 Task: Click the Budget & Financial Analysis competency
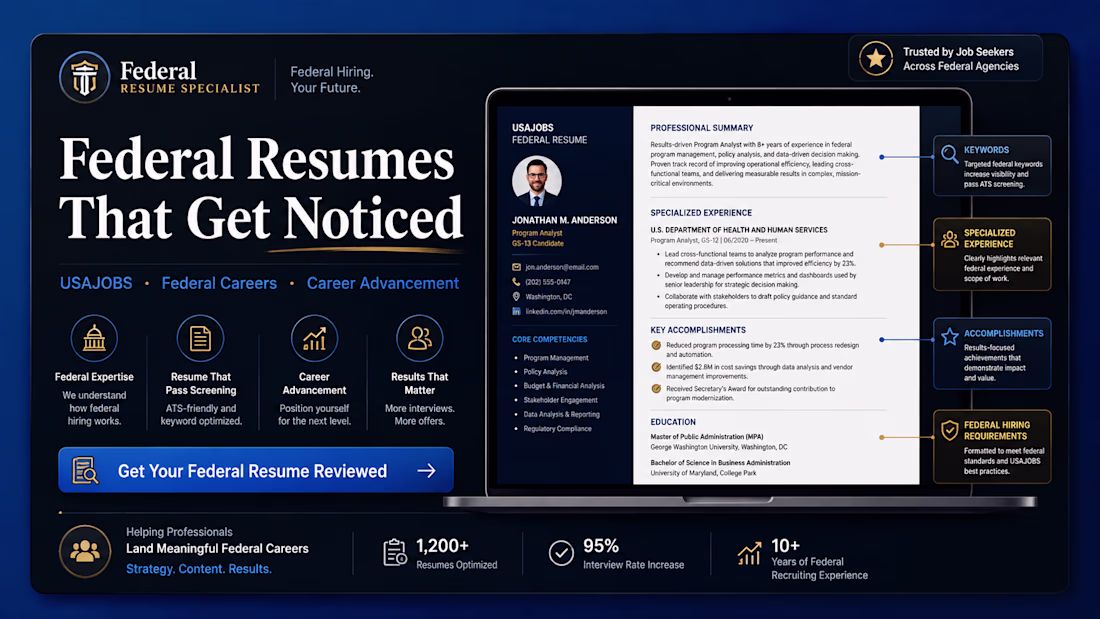563,386
